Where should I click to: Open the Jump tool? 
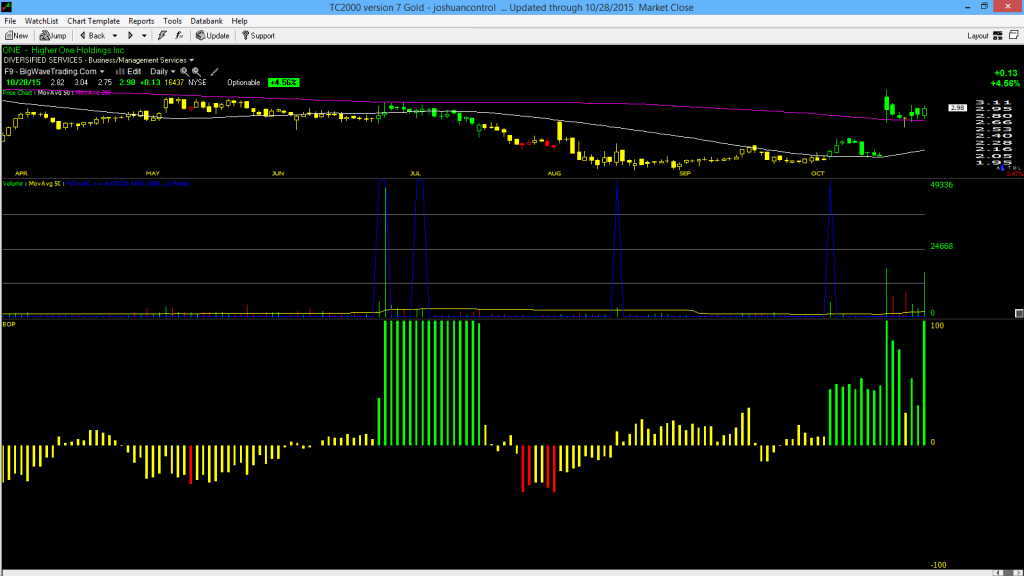point(53,36)
